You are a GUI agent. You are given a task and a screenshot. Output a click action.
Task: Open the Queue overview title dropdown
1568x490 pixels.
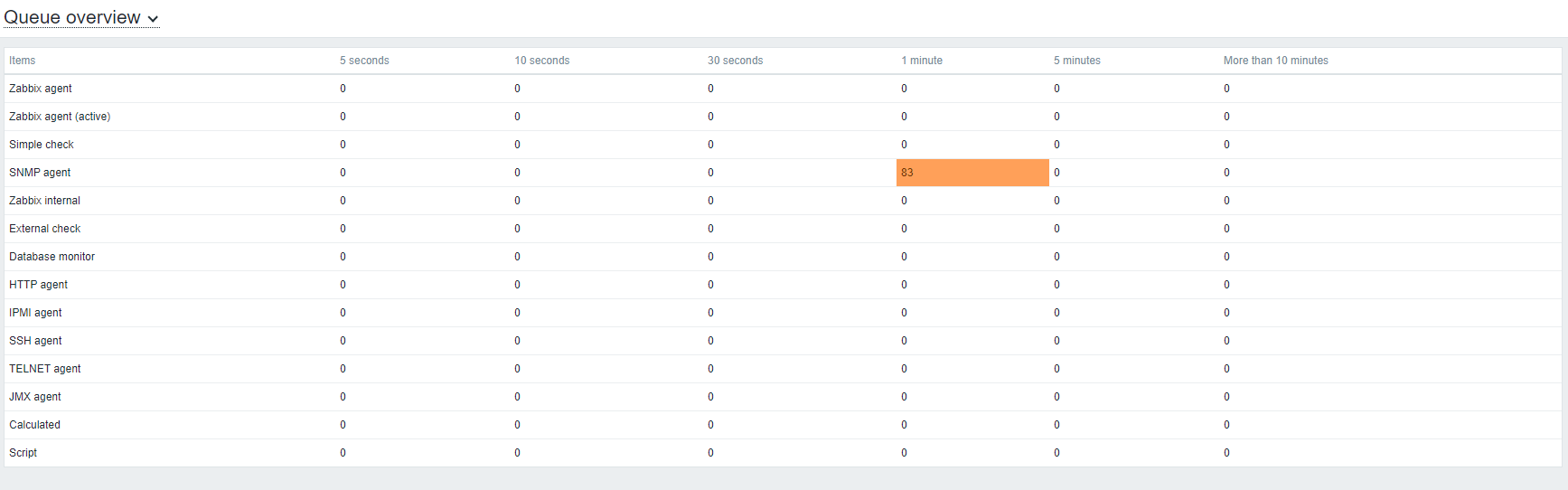point(72,17)
